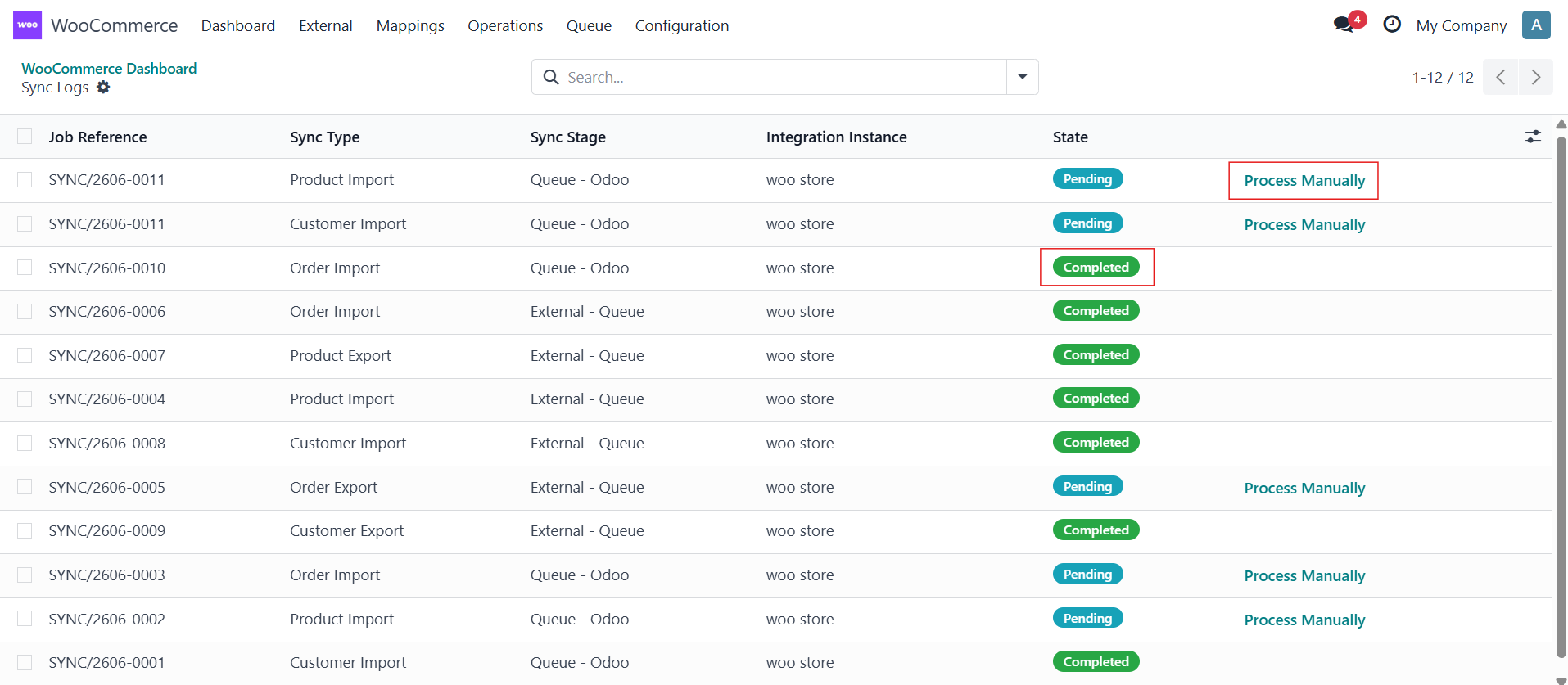Select checkbox for SYNC/2606-0001

[x=25, y=662]
